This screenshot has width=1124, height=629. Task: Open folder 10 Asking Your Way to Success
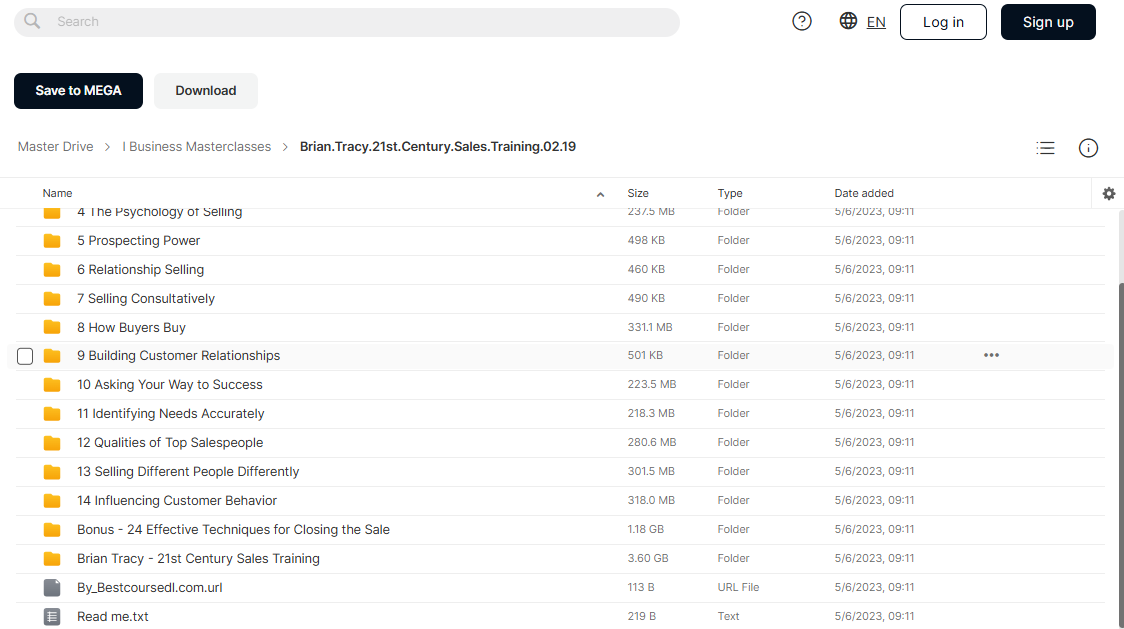[x=170, y=385]
